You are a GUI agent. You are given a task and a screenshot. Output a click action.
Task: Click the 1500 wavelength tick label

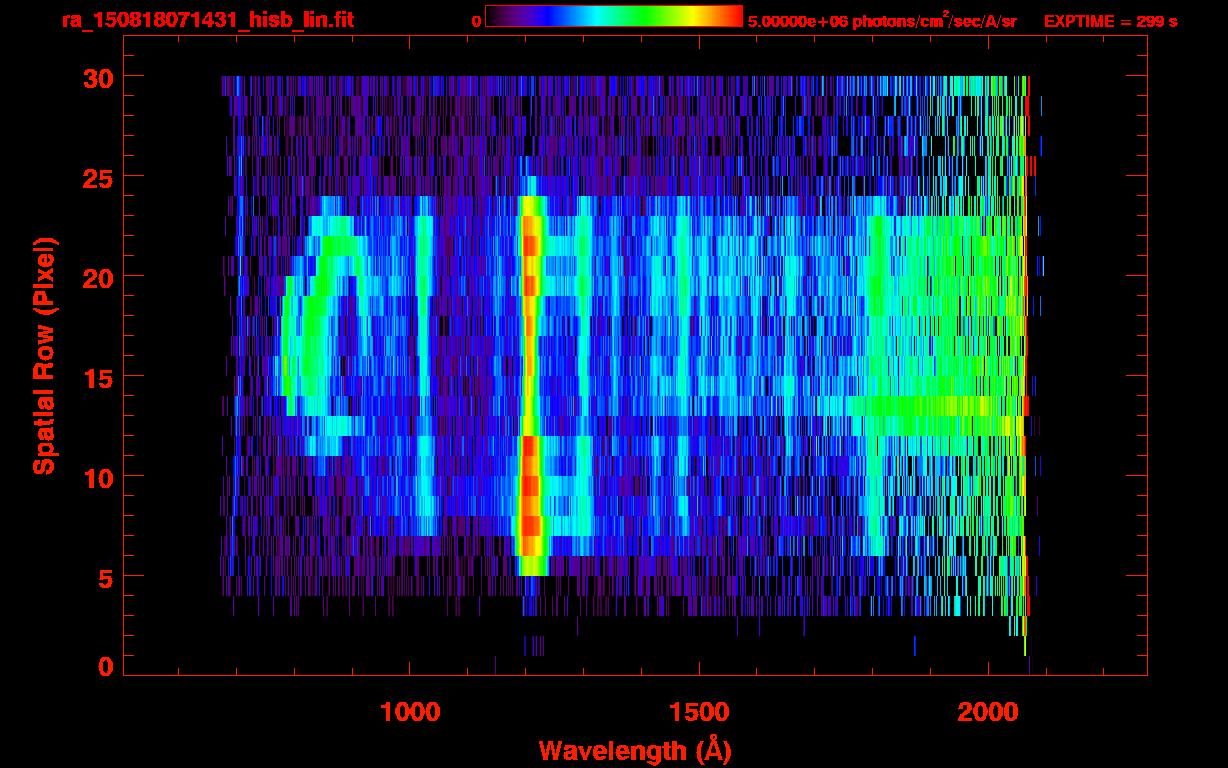click(699, 712)
